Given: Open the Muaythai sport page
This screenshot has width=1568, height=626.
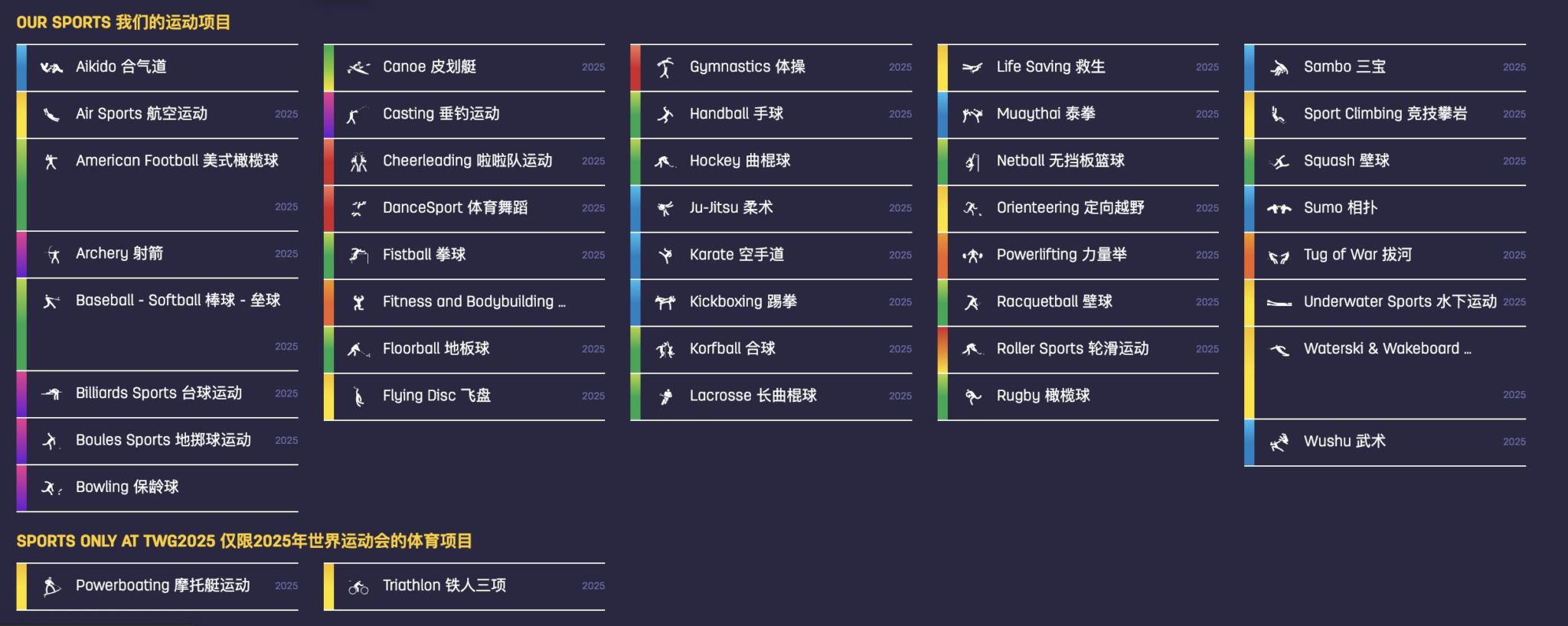Looking at the screenshot, I should [1078, 115].
